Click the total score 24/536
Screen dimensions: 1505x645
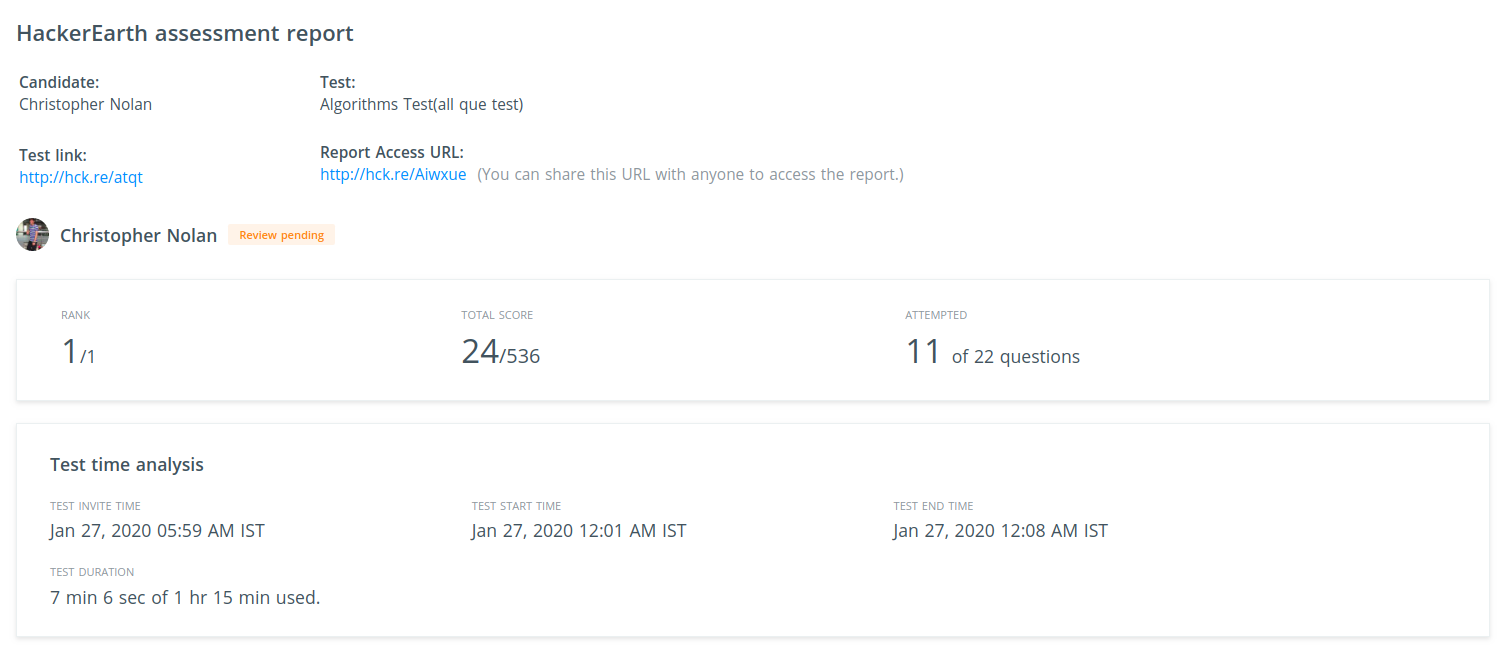coord(500,352)
